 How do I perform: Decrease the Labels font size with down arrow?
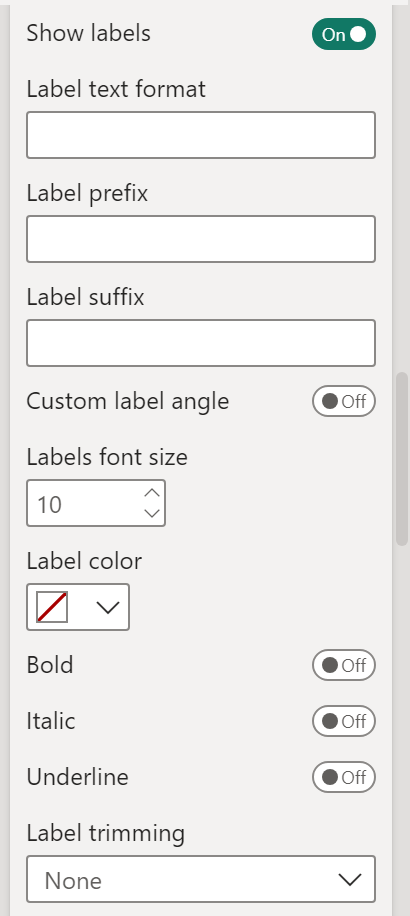coord(152,513)
